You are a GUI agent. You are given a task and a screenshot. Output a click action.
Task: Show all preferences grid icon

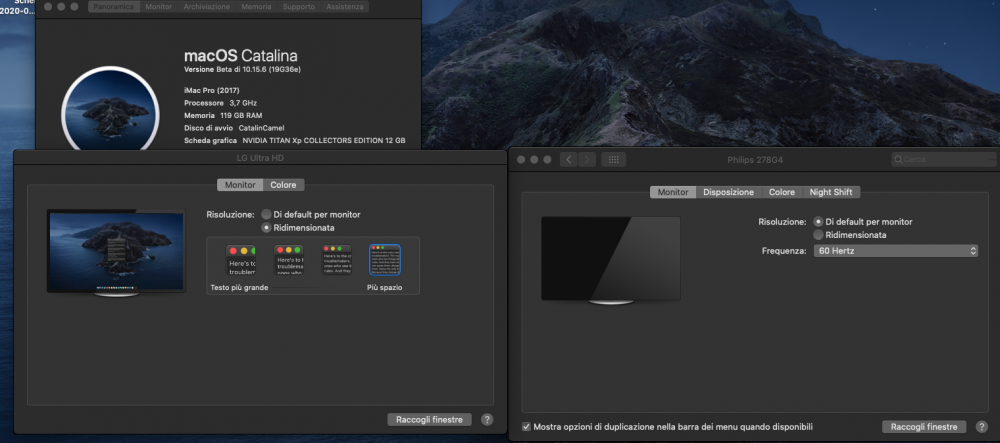[614, 159]
